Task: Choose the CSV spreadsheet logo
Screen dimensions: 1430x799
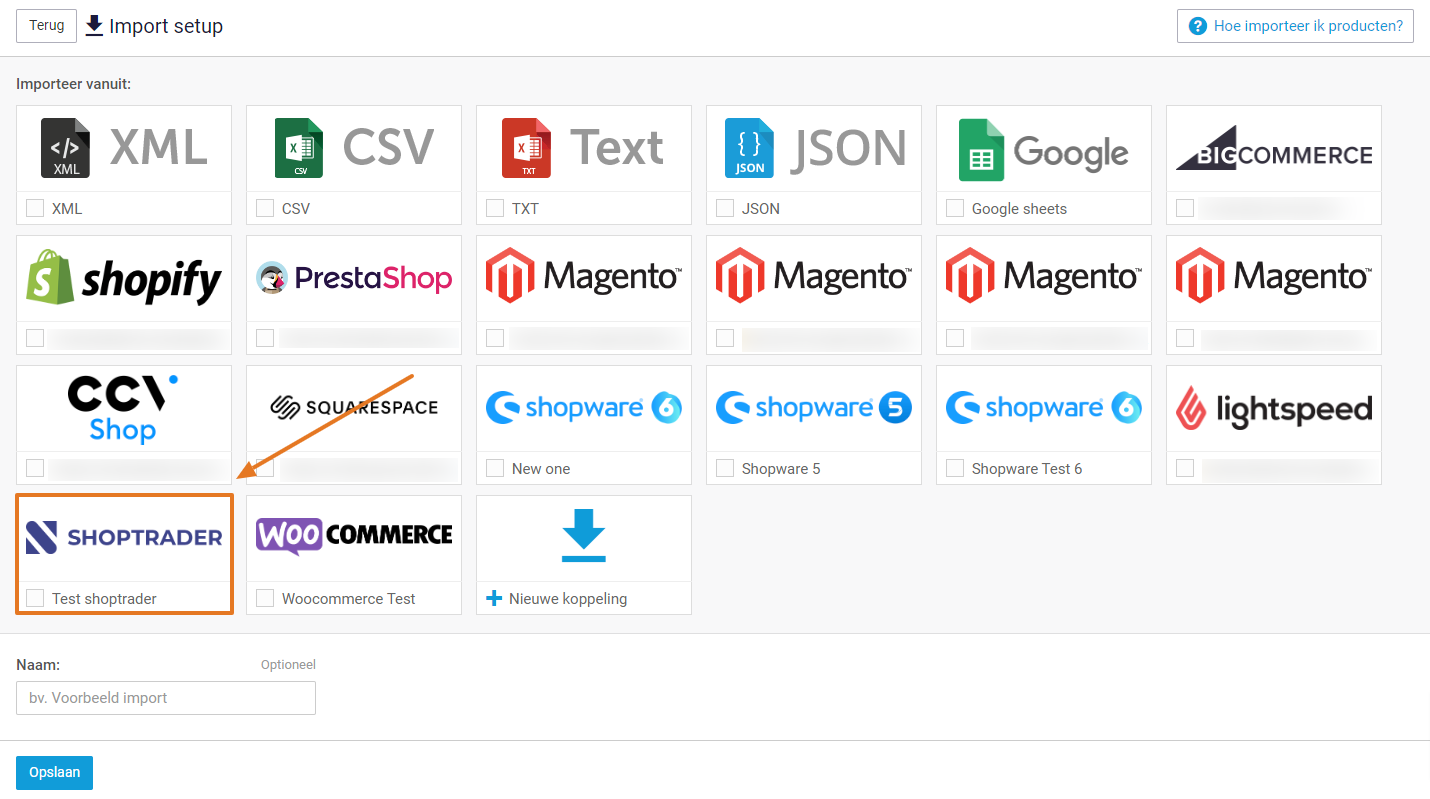Action: (x=354, y=148)
